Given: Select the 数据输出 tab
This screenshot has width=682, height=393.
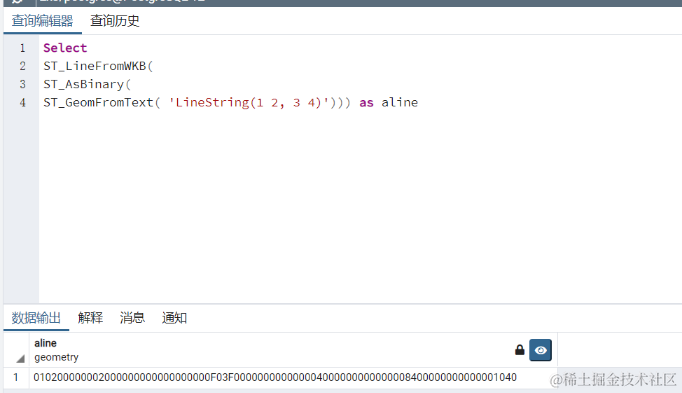Looking at the screenshot, I should (x=36, y=318).
